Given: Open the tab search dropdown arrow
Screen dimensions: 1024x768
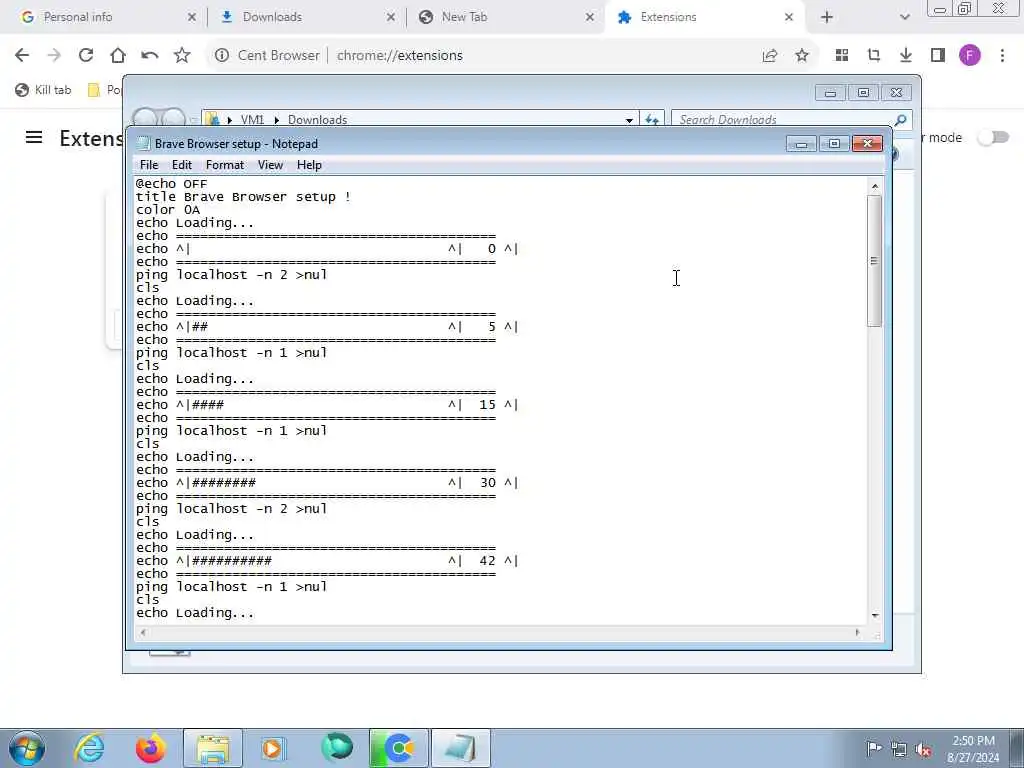Looking at the screenshot, I should [x=904, y=17].
